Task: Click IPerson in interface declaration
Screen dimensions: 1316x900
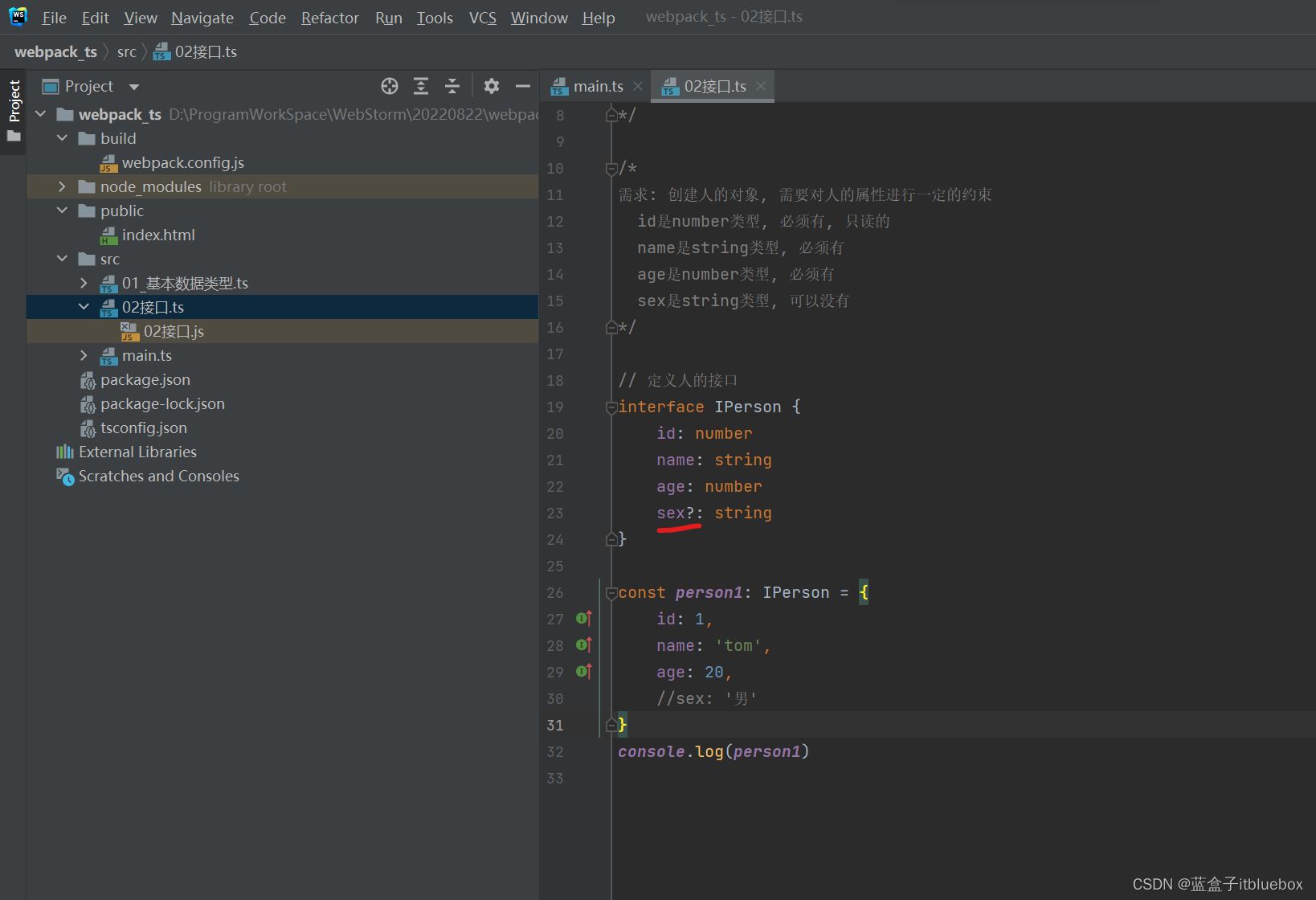Action: [x=748, y=407]
